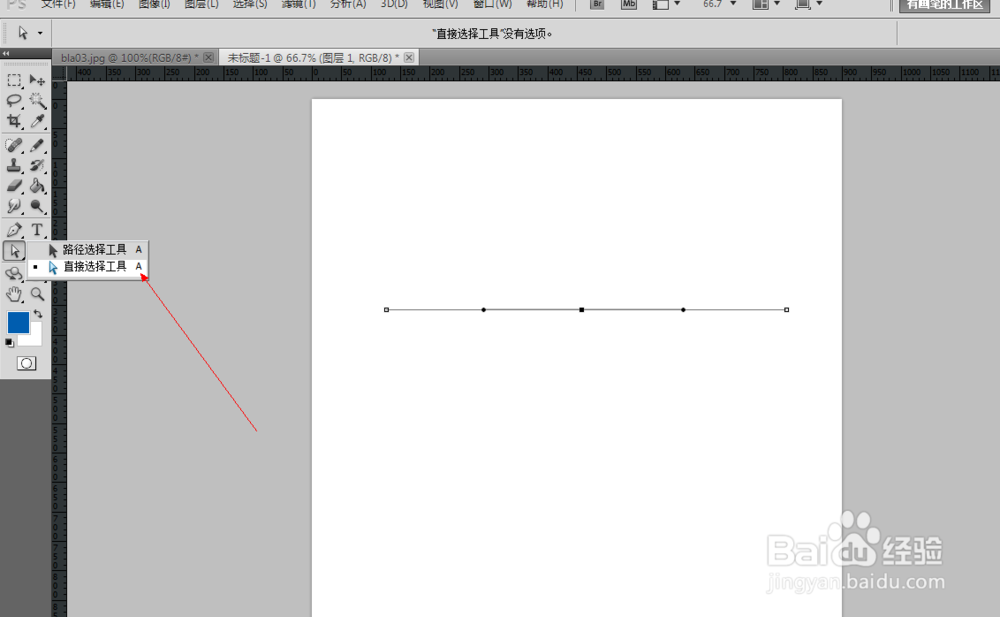Open the 编辑(E) menu

107,4
